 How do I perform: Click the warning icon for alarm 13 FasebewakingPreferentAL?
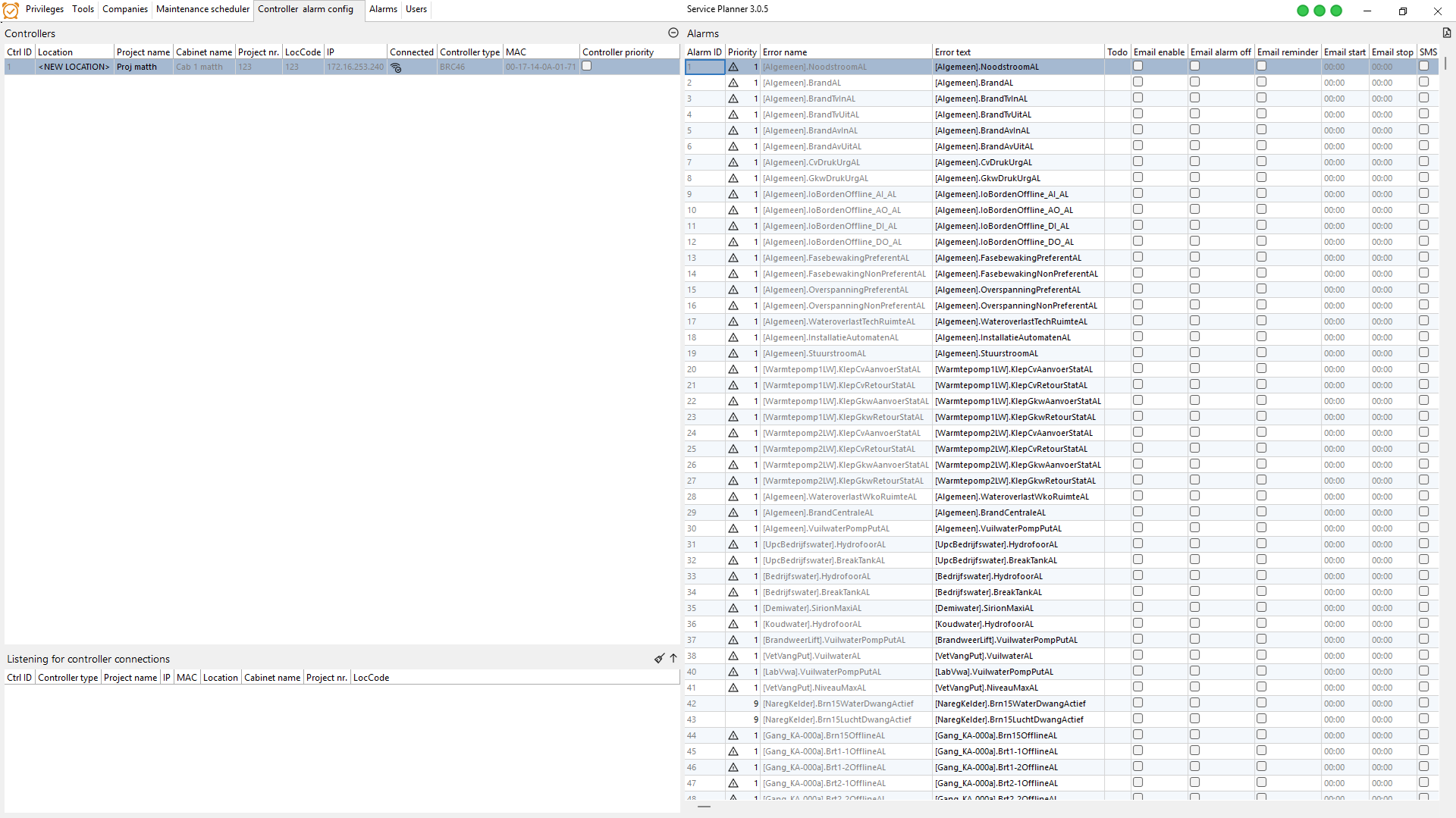click(x=733, y=258)
